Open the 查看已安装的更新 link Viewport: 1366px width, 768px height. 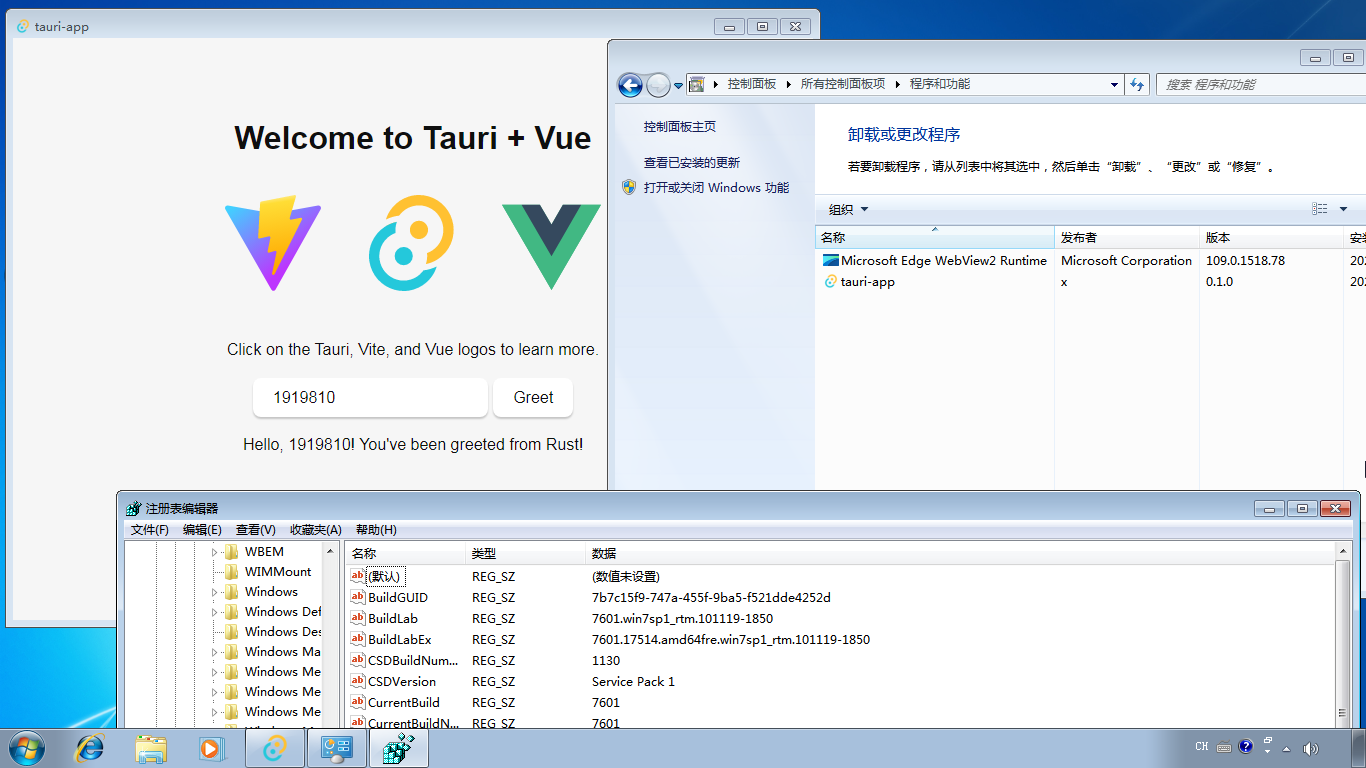click(x=692, y=163)
